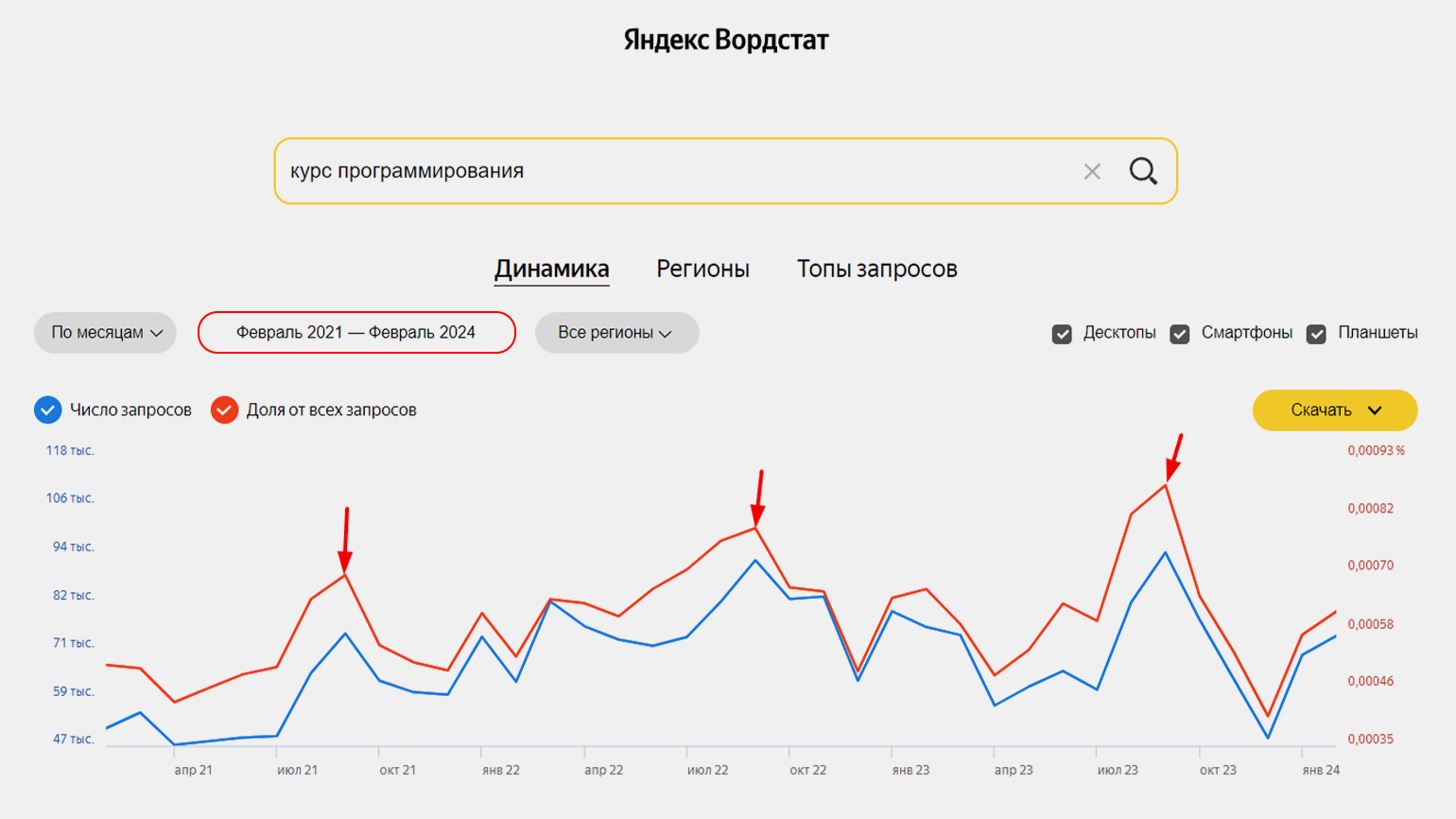Image resolution: width=1456 pixels, height=819 pixels.
Task: Click the '106 тыс.' axis value
Action: pyautogui.click(x=70, y=497)
